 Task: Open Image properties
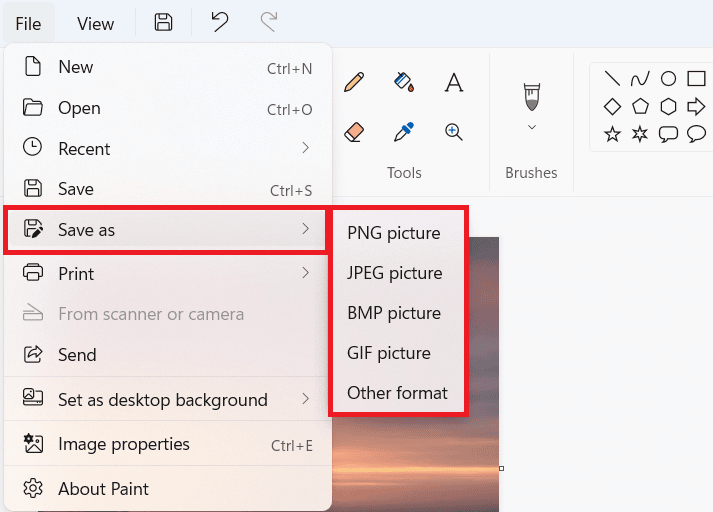[168, 444]
